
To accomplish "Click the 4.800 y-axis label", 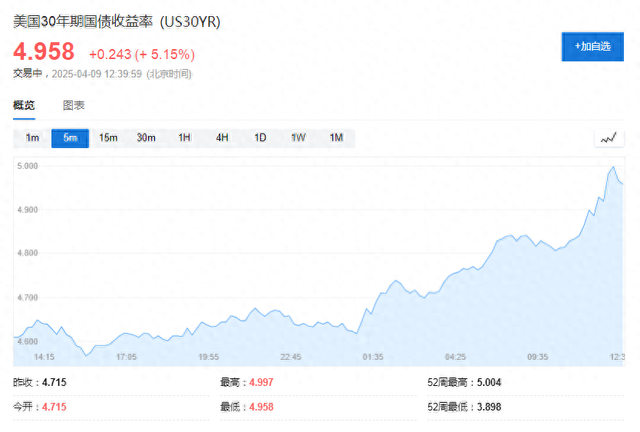I will pyautogui.click(x=27, y=253).
